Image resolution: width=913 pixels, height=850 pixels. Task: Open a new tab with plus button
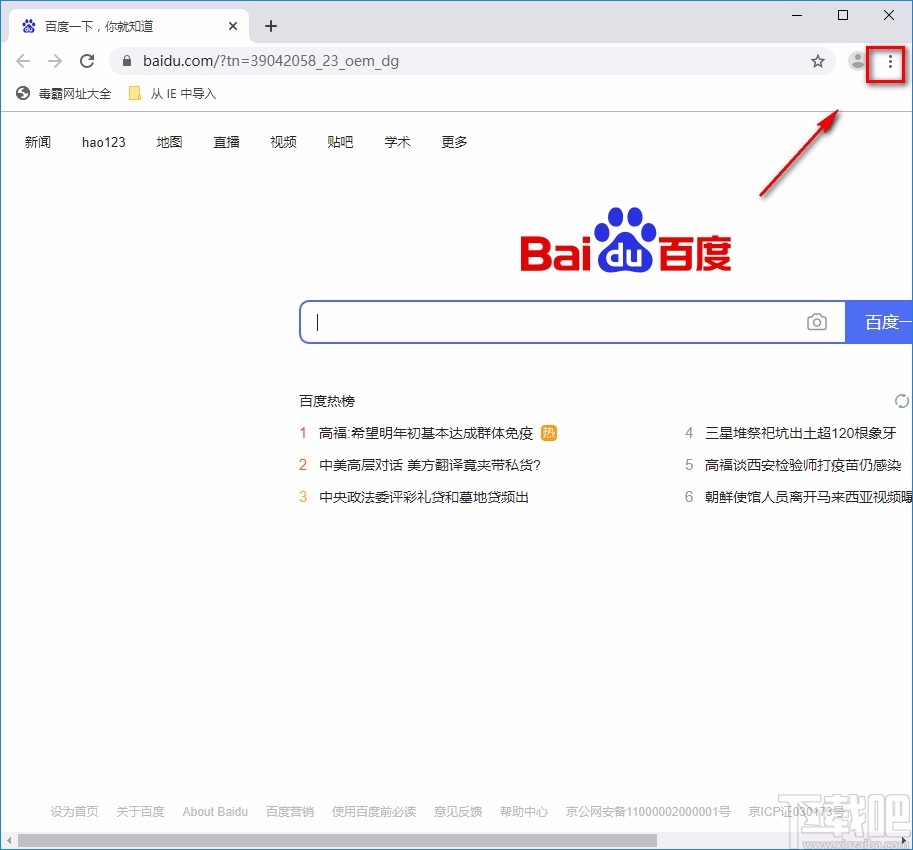click(x=270, y=26)
